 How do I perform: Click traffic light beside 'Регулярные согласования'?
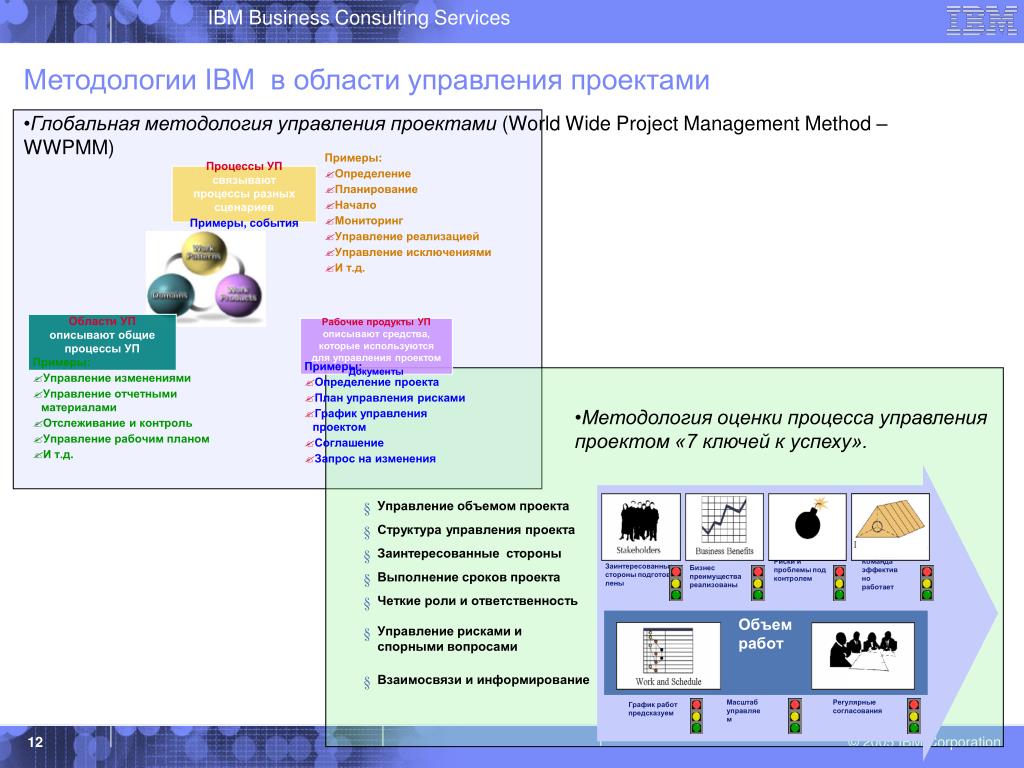click(x=914, y=716)
